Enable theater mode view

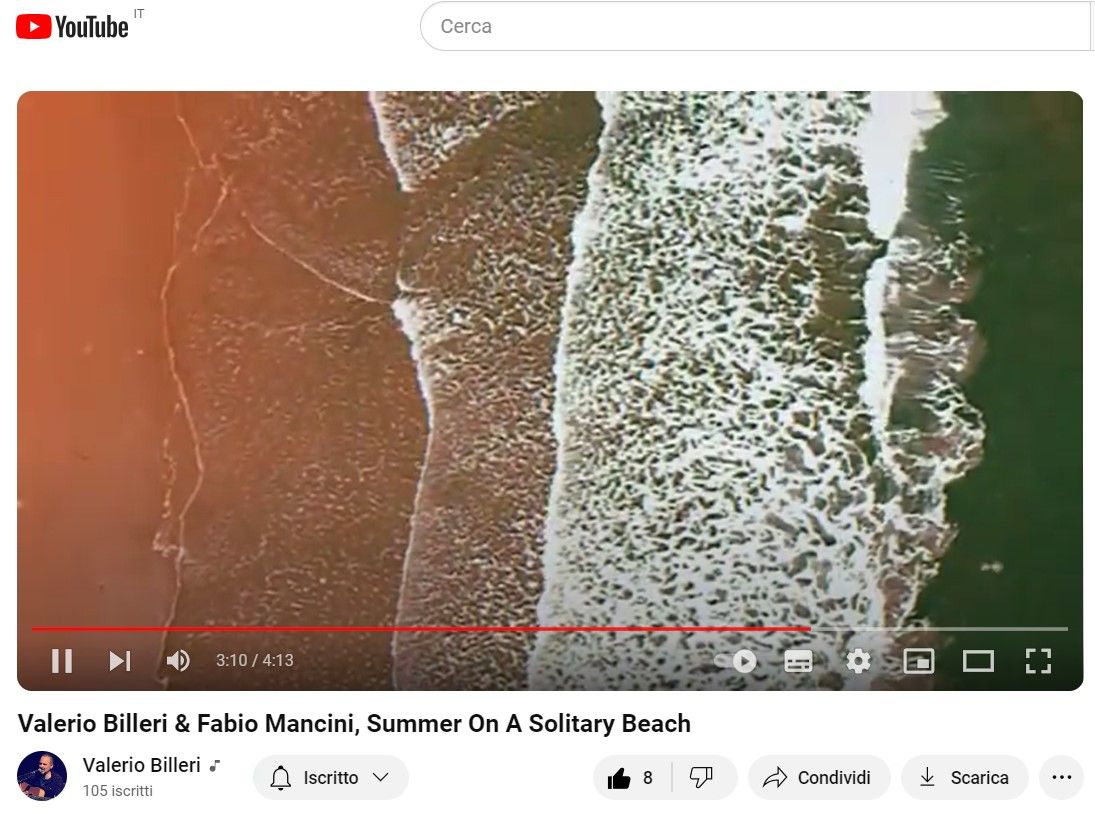[x=978, y=661]
